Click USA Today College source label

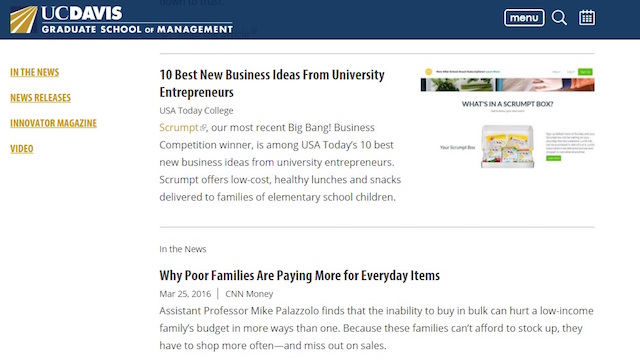tap(196, 110)
